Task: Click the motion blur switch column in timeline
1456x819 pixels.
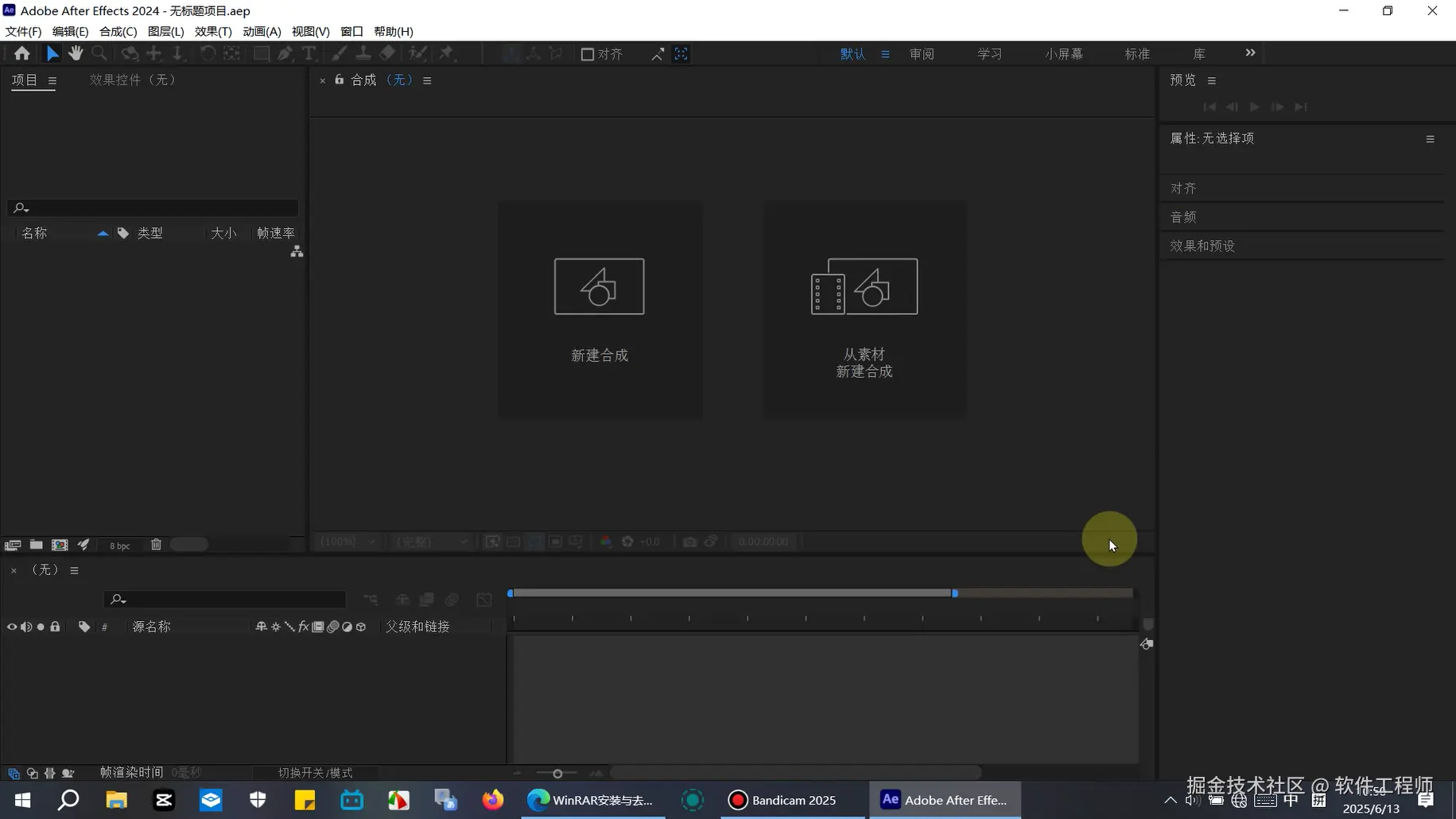Action: [x=332, y=627]
